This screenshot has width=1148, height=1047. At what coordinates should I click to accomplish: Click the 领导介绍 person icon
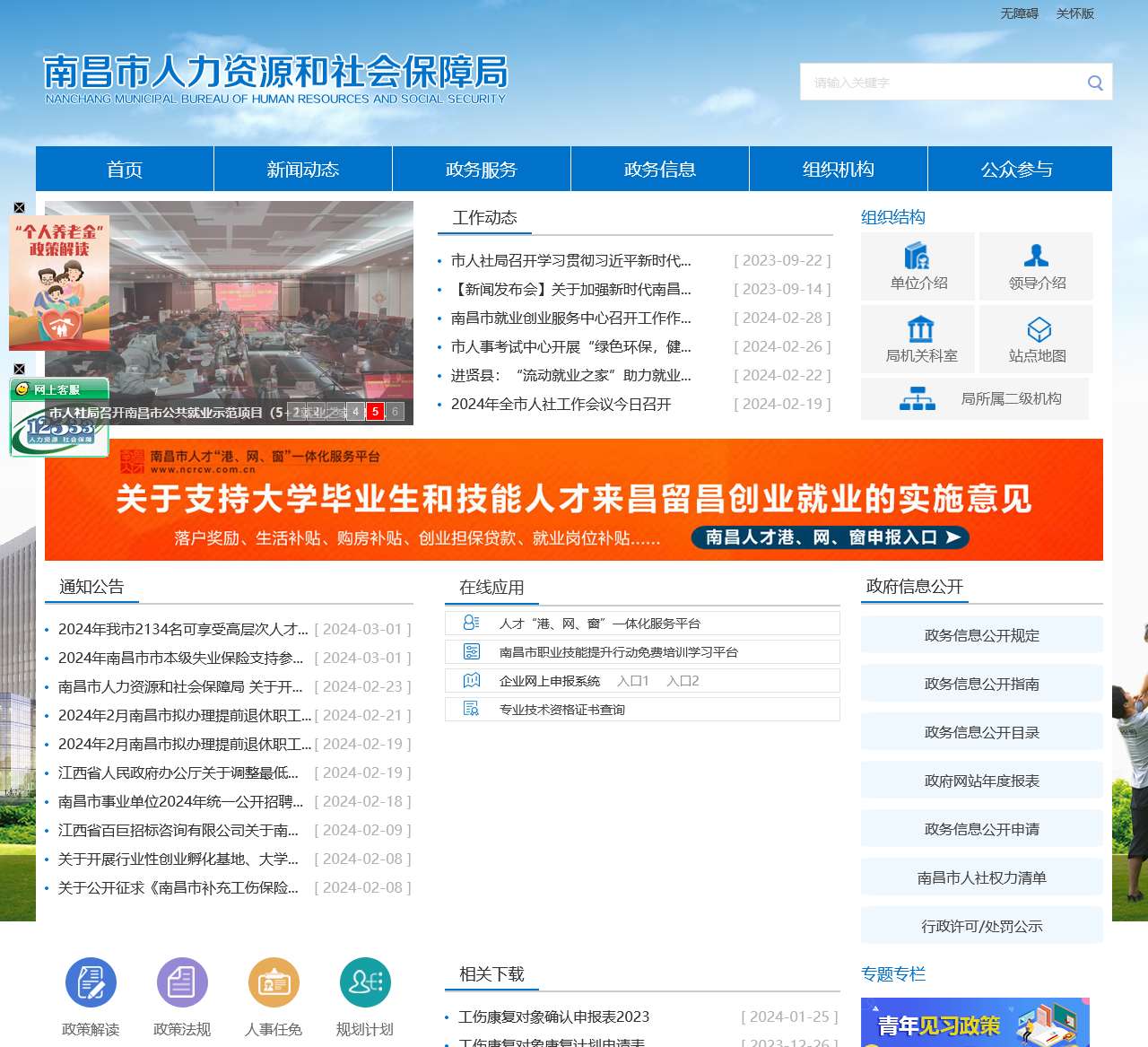coord(1036,255)
